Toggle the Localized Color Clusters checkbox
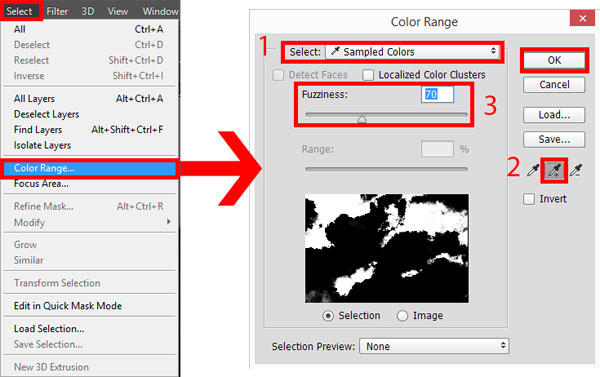The height and width of the screenshot is (377, 600). pos(368,75)
